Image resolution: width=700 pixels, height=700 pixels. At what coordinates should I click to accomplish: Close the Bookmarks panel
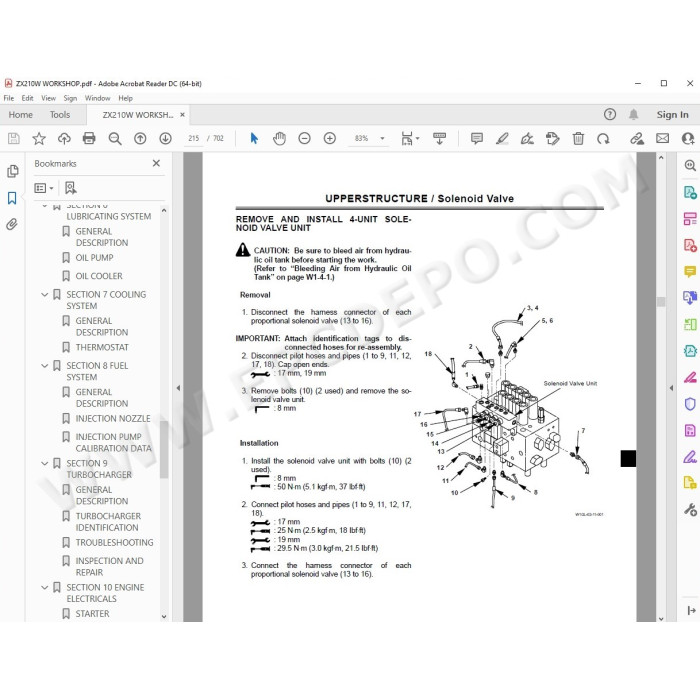coord(156,163)
